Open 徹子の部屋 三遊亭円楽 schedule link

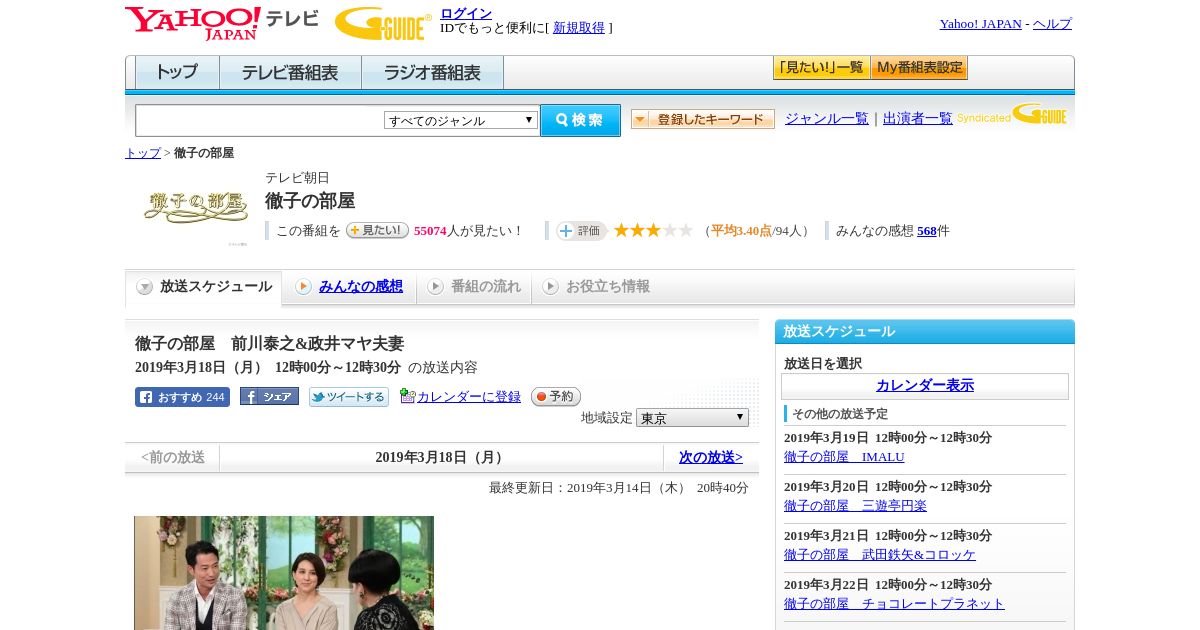(x=855, y=506)
